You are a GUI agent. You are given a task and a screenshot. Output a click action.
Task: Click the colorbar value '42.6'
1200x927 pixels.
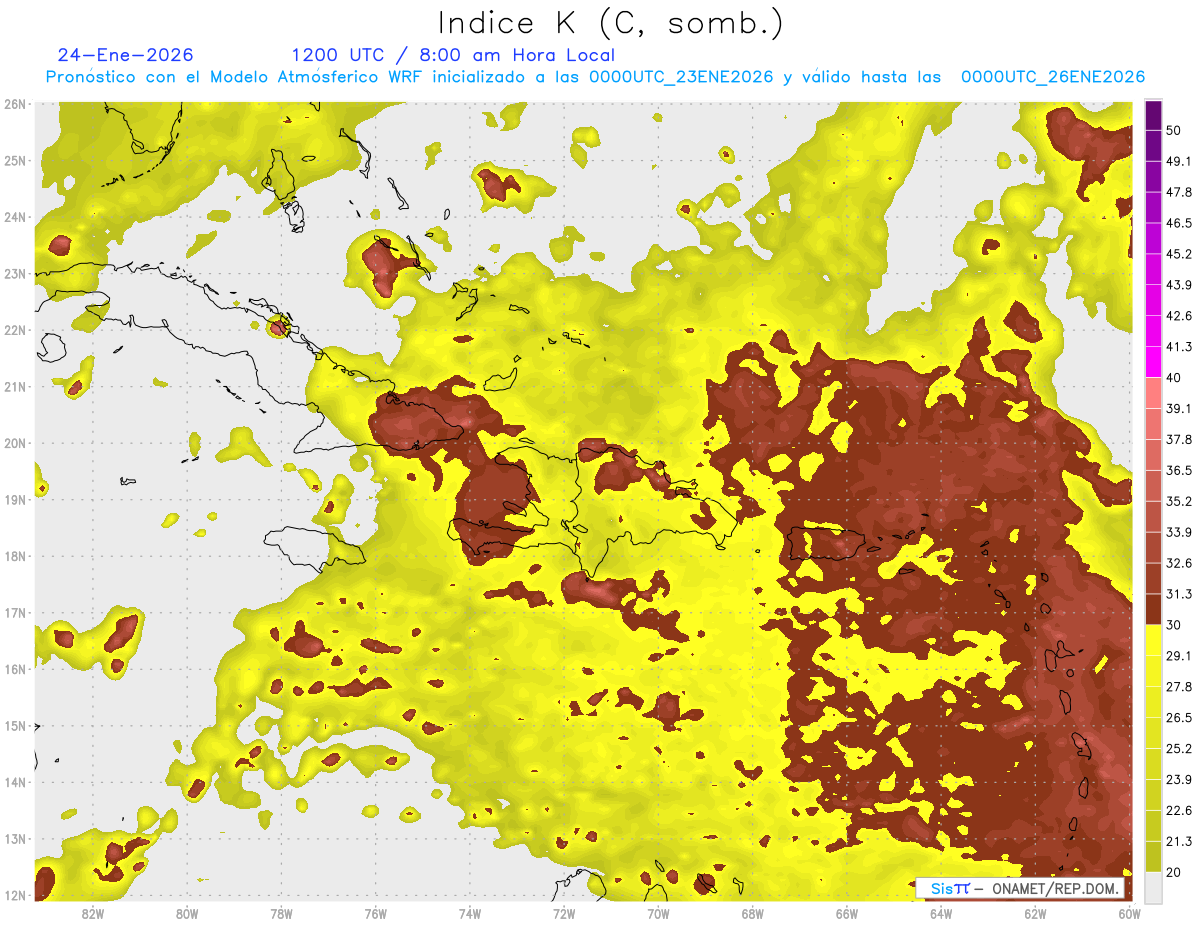[1179, 316]
